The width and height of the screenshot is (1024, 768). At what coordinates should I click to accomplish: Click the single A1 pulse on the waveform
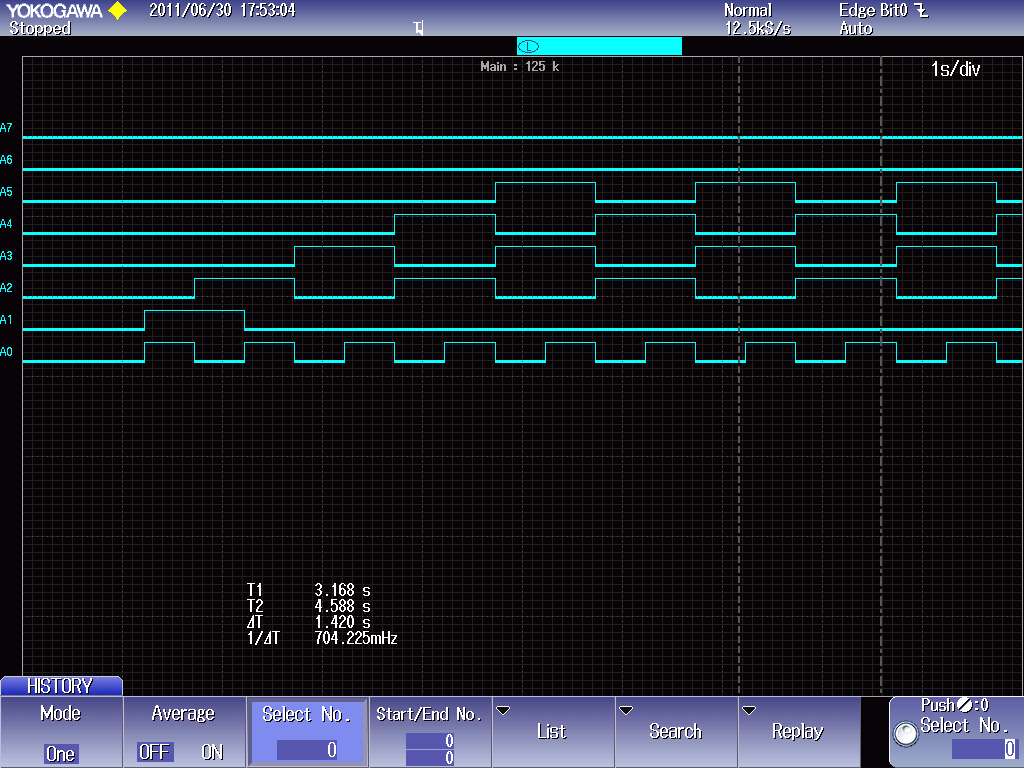pos(194,319)
